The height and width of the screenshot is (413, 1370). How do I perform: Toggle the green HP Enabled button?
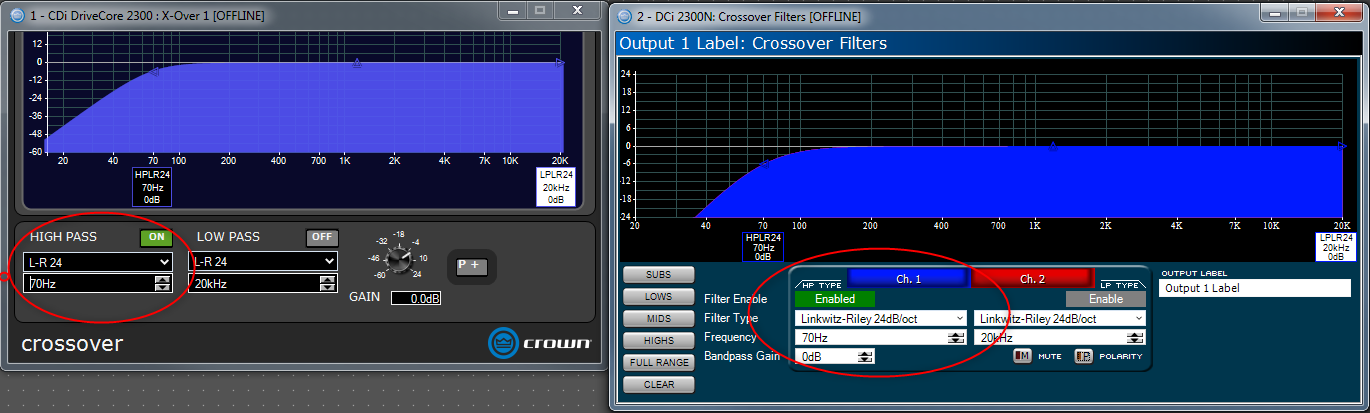pos(835,299)
